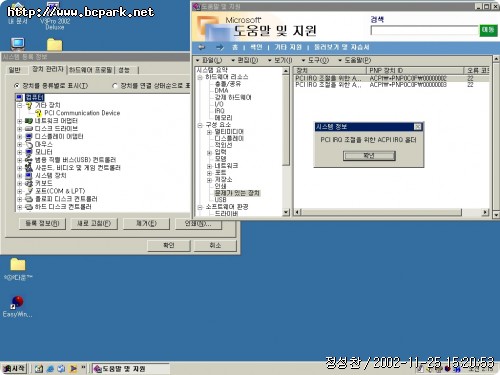Click the 확인 button in 시스템 정보 dialog
Viewport: 500px width, 375px height.
369,156
